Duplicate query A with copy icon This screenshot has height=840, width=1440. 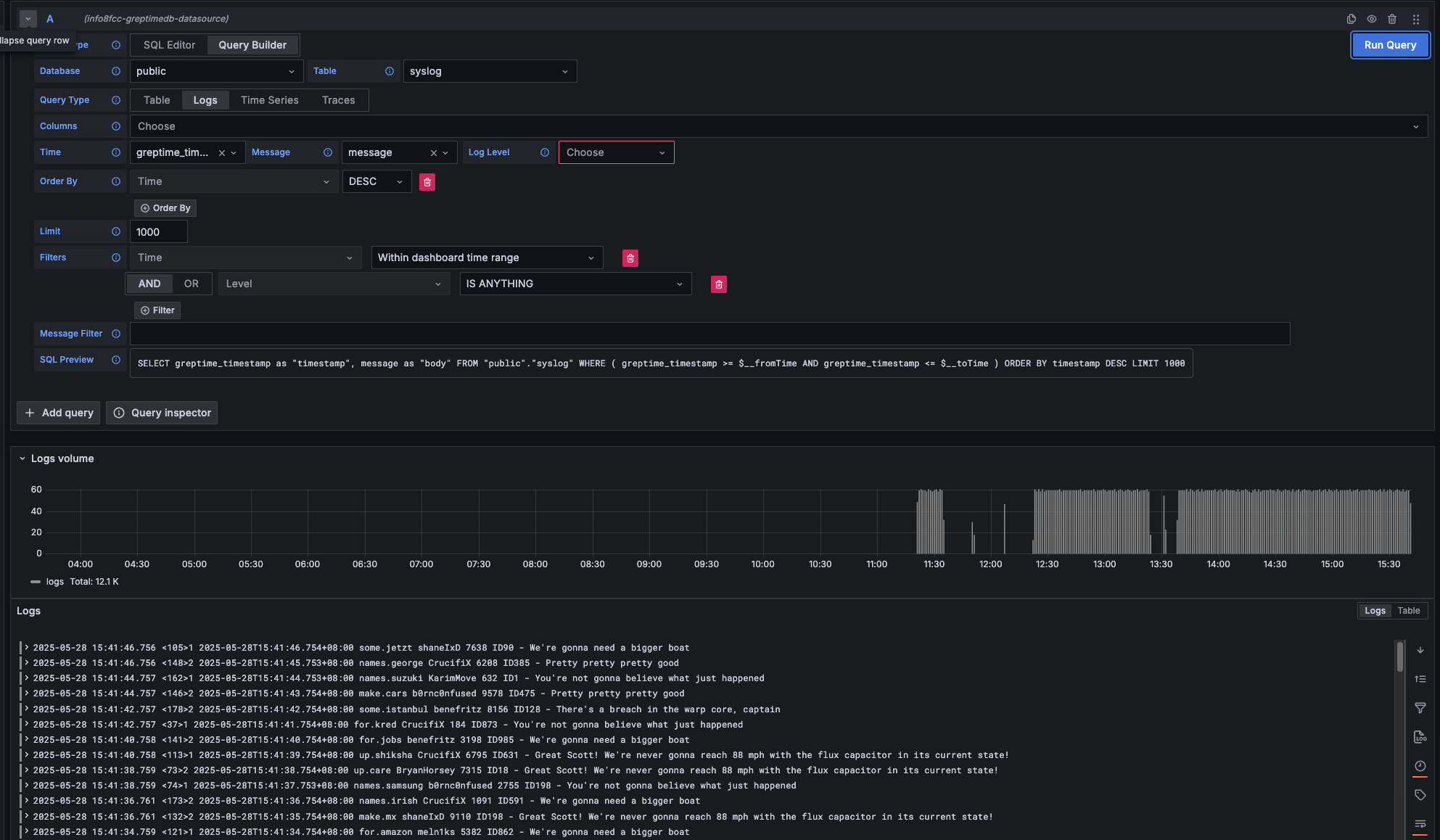click(1351, 20)
